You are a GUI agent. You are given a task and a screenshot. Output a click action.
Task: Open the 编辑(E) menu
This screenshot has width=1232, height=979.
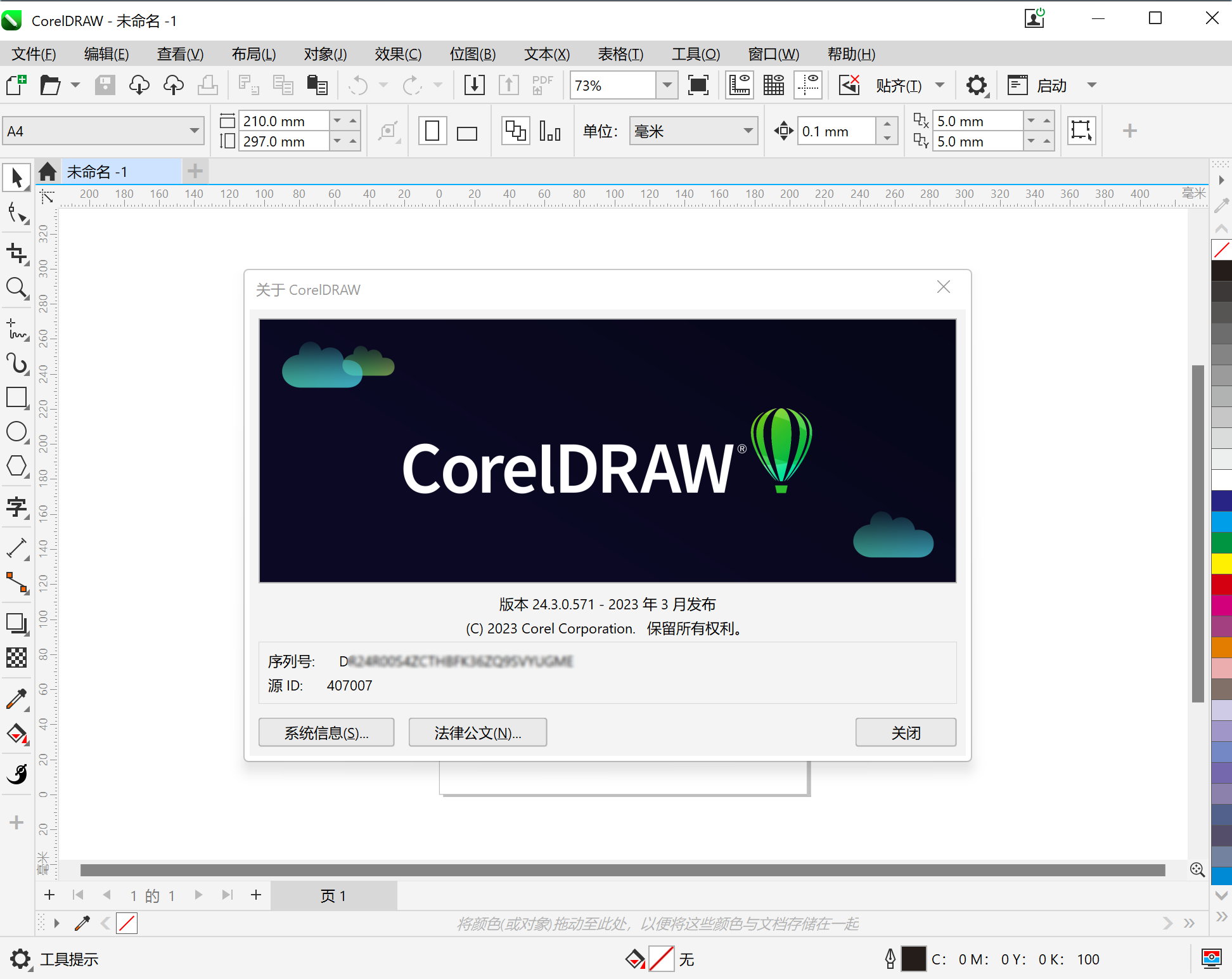(x=106, y=54)
